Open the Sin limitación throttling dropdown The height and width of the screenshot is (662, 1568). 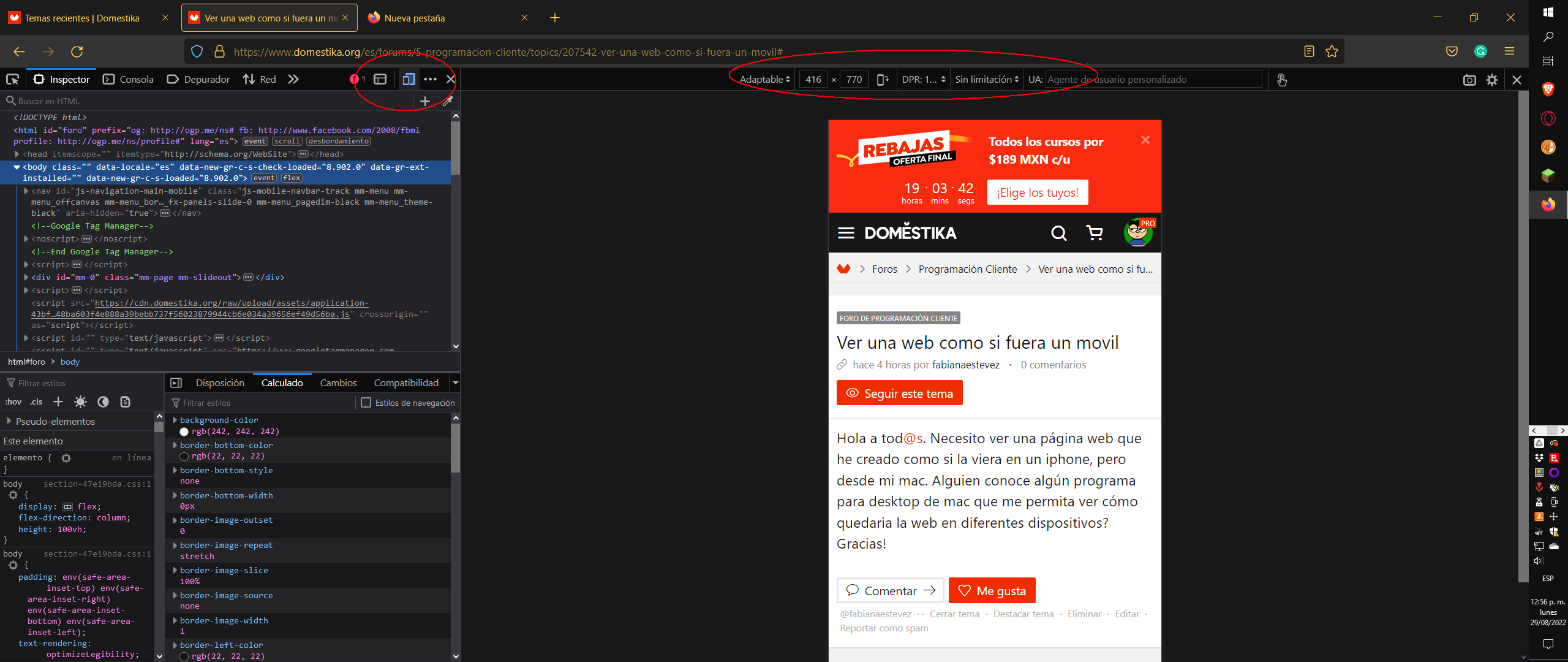987,80
